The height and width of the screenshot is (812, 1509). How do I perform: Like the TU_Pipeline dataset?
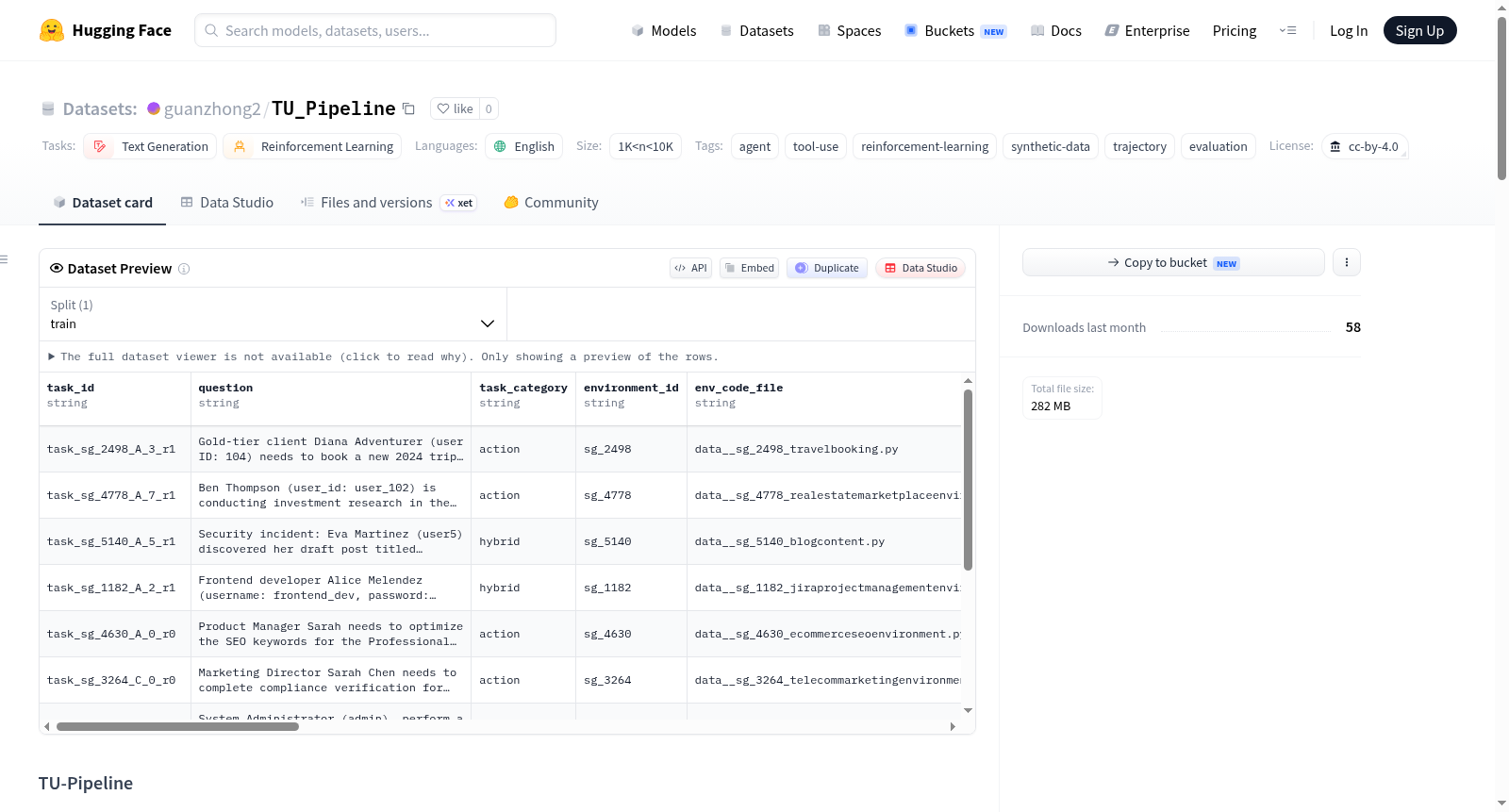pyautogui.click(x=455, y=108)
